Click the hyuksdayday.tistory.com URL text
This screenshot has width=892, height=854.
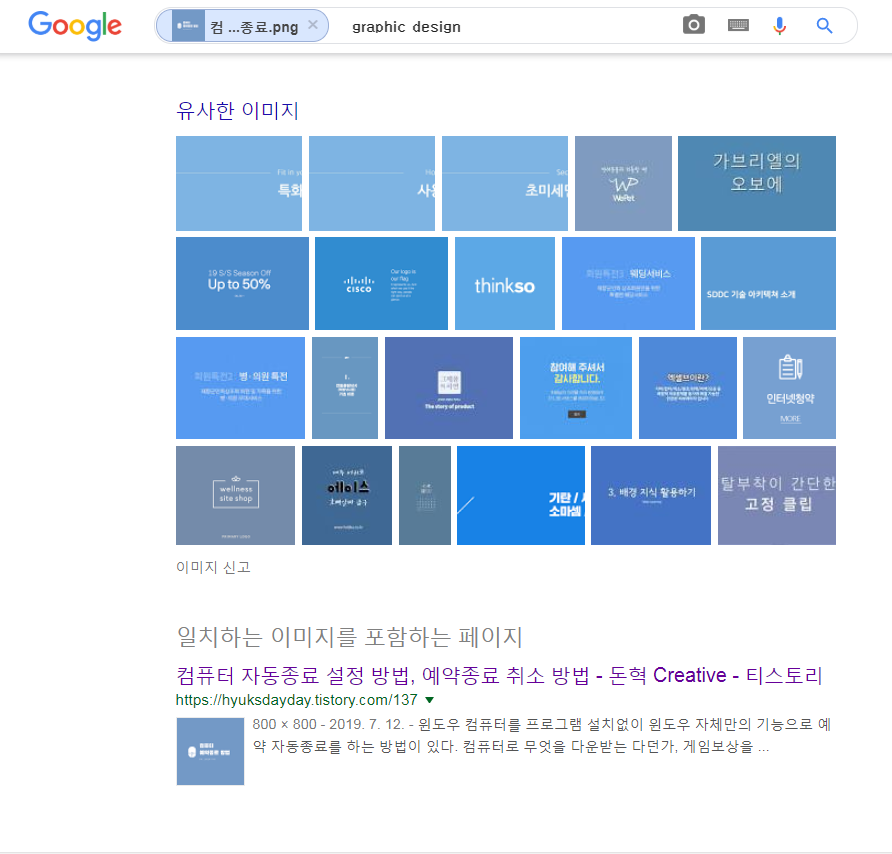[x=296, y=700]
